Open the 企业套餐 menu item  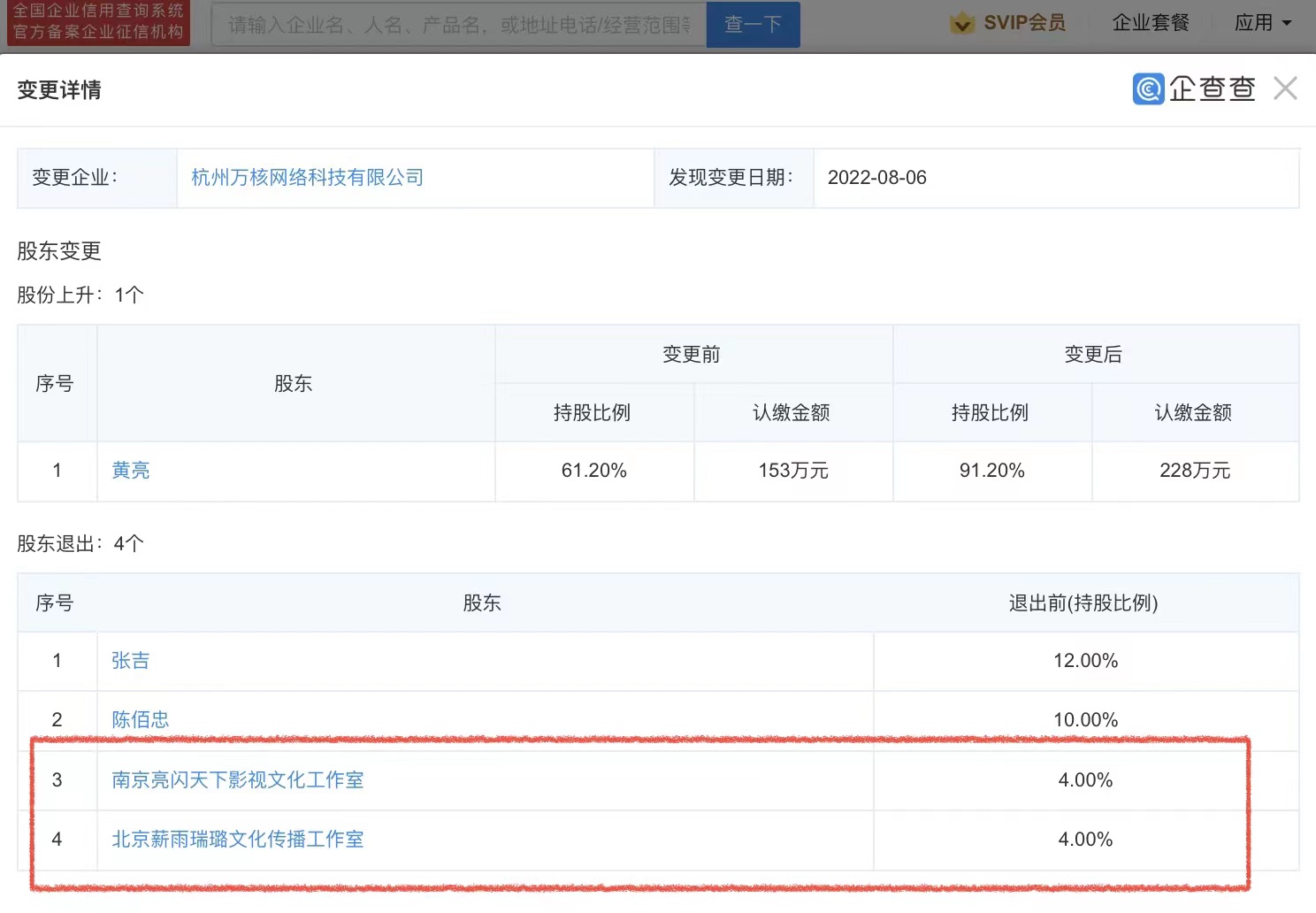pyautogui.click(x=1151, y=23)
